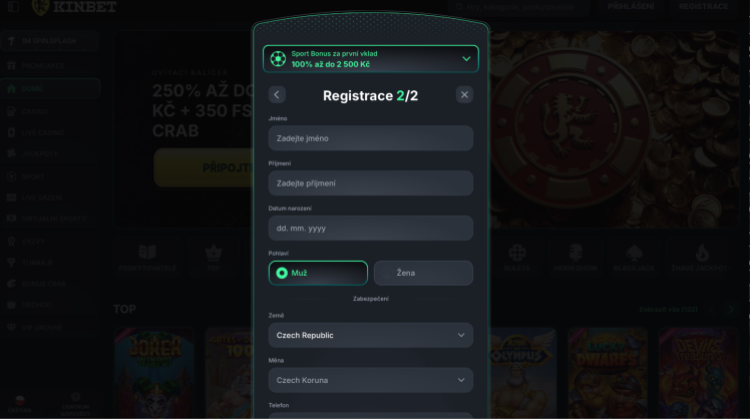This screenshot has width=750, height=419.
Task: Click the flame category icon
Action: point(702,253)
